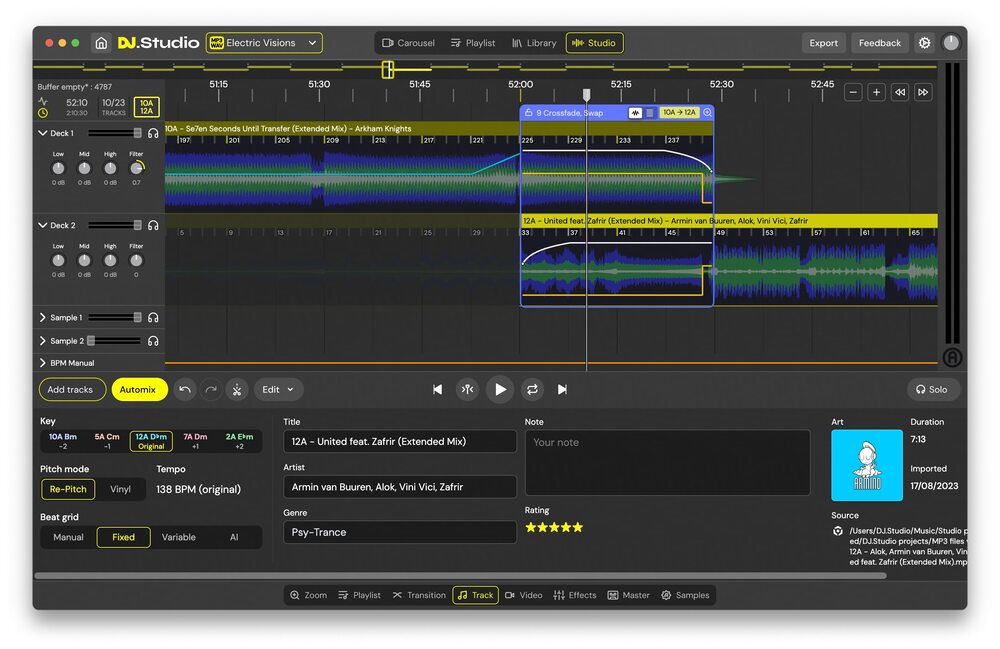Open the Samples panel
This screenshot has width=1000, height=649.
tap(686, 594)
